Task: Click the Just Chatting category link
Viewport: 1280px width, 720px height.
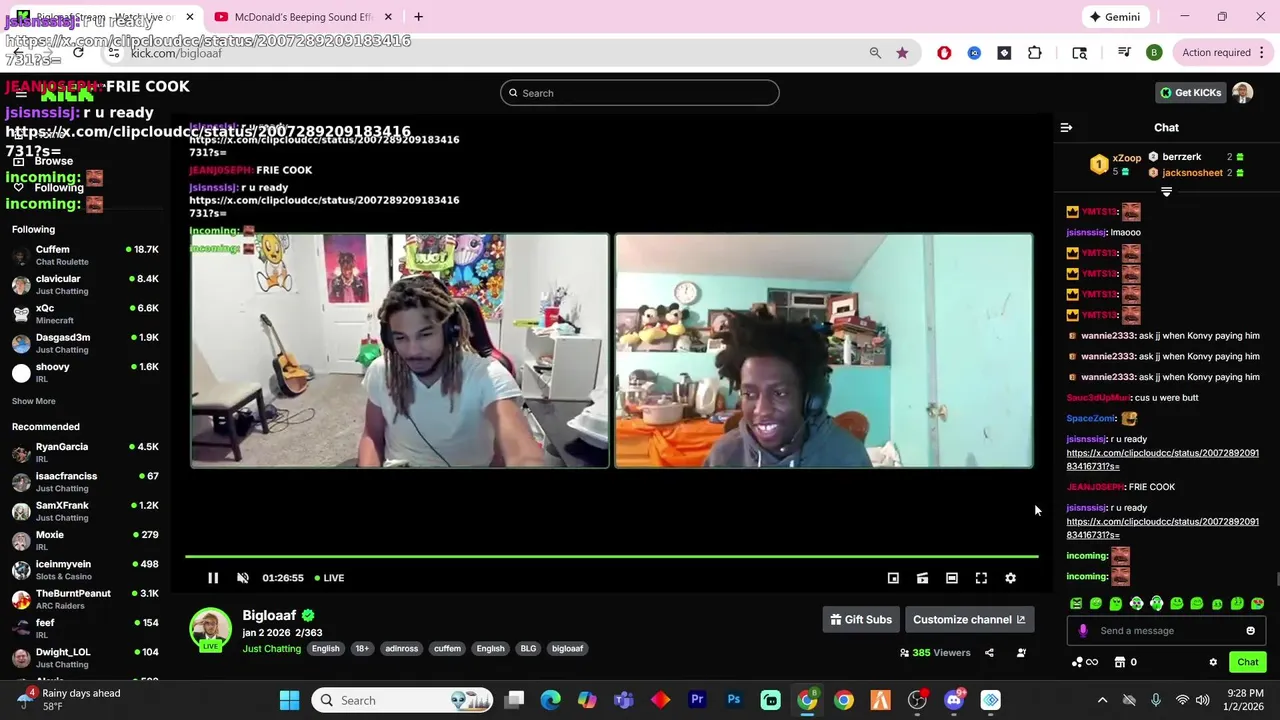Action: tap(271, 649)
